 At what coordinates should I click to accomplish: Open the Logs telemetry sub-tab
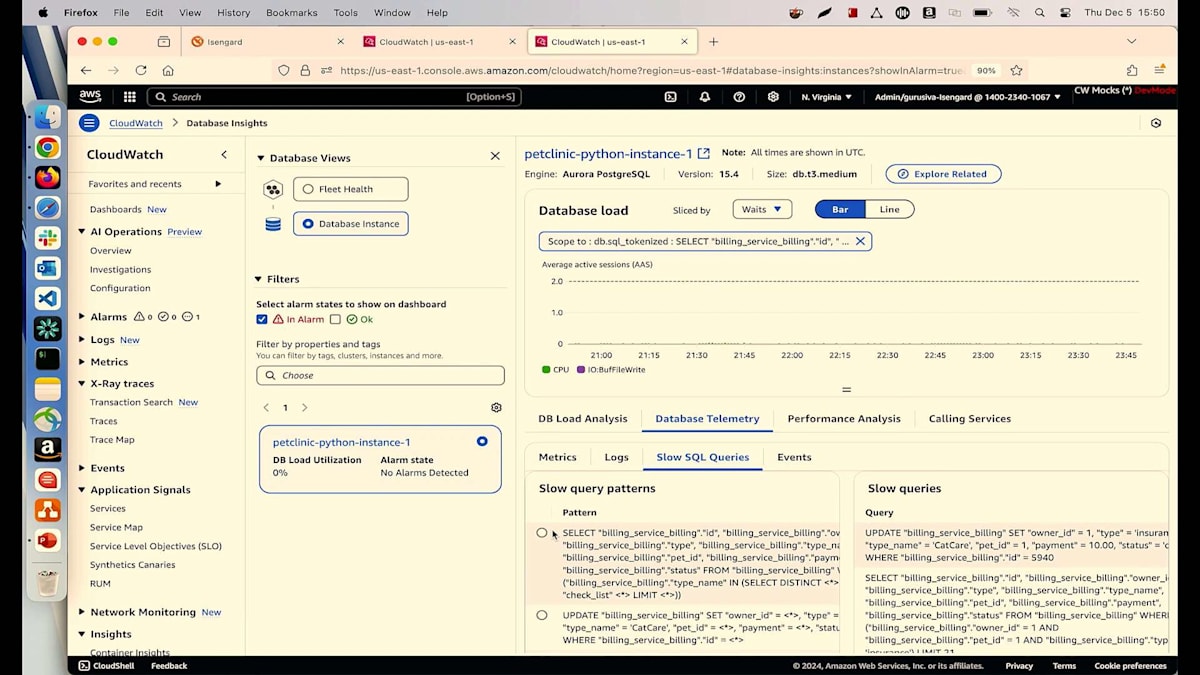pos(616,457)
